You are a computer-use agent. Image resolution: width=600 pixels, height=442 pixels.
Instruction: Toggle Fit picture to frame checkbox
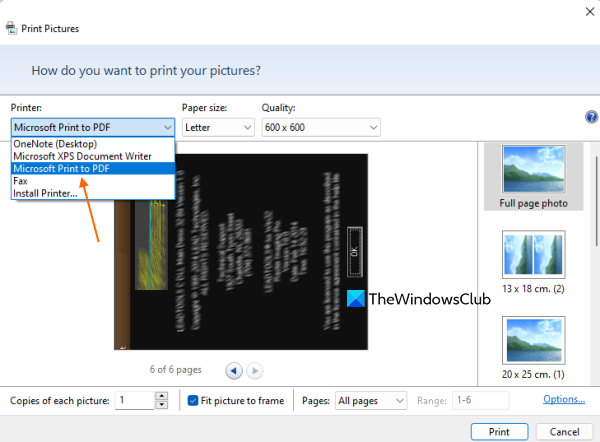[x=193, y=400]
